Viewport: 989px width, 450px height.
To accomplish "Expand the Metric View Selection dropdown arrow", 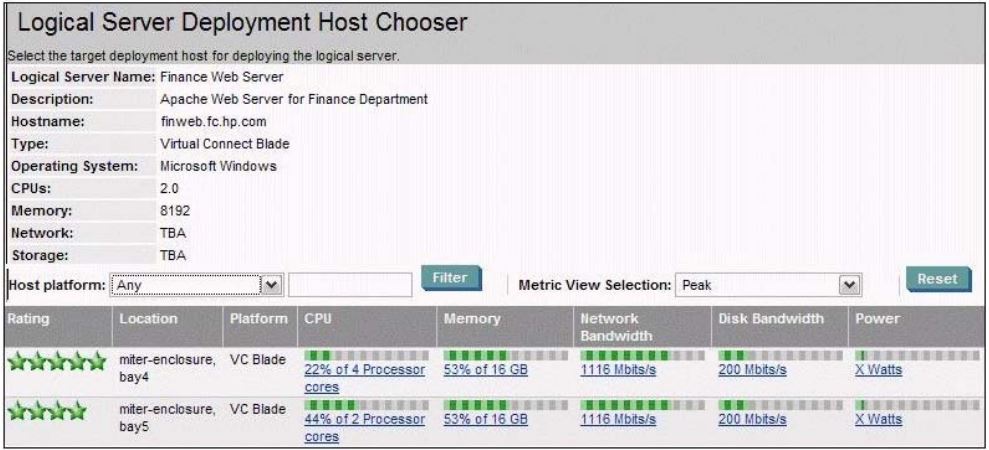I will (x=850, y=285).
